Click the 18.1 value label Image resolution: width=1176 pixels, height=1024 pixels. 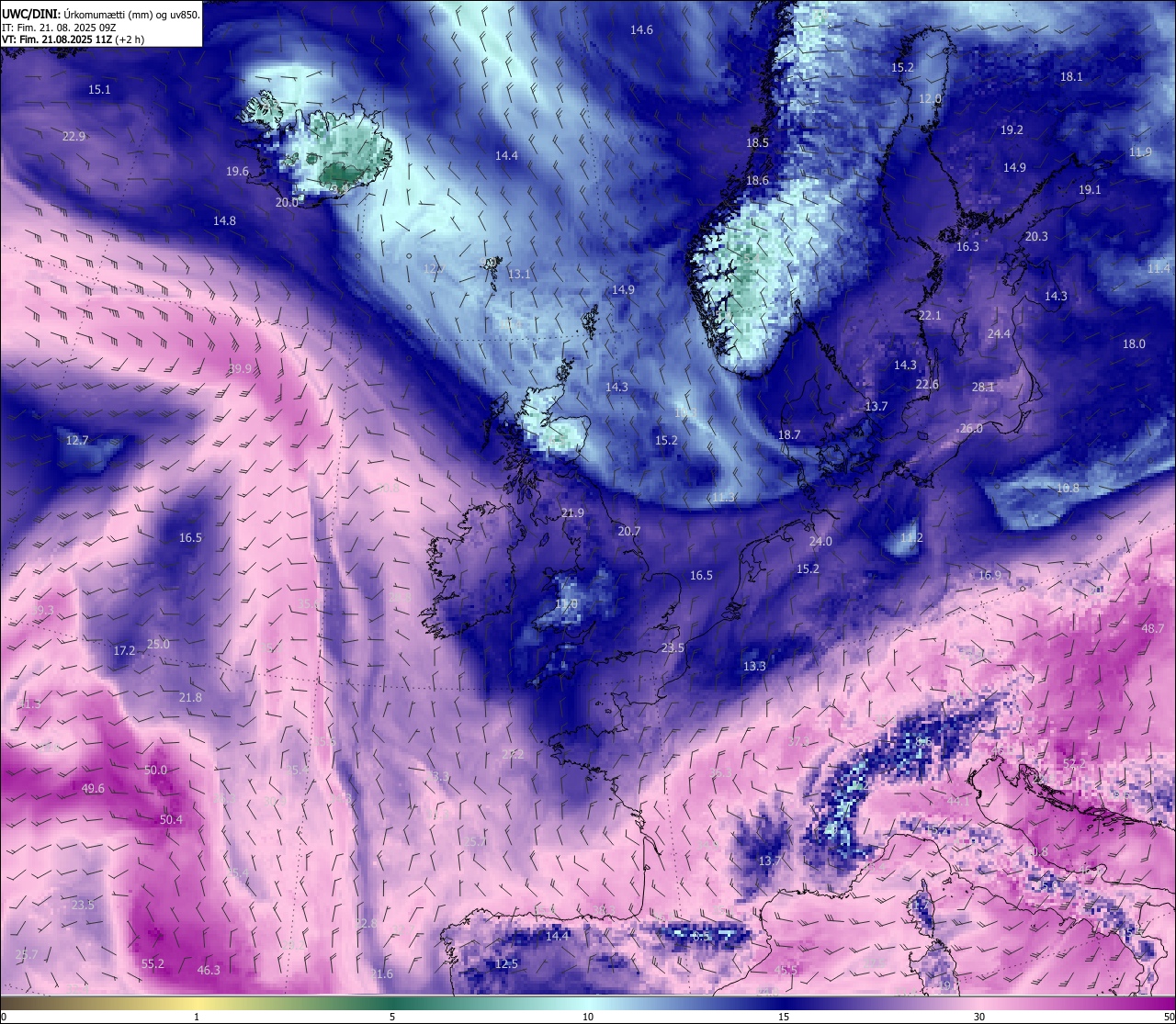1071,77
